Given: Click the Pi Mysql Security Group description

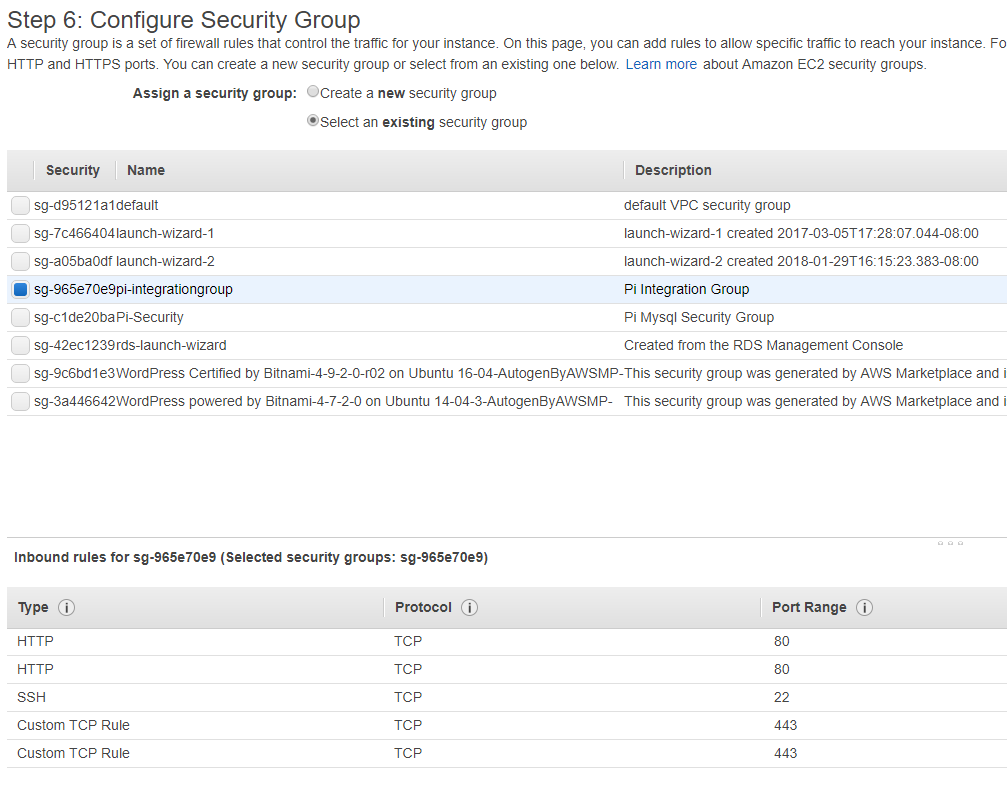Looking at the screenshot, I should 698,317.
